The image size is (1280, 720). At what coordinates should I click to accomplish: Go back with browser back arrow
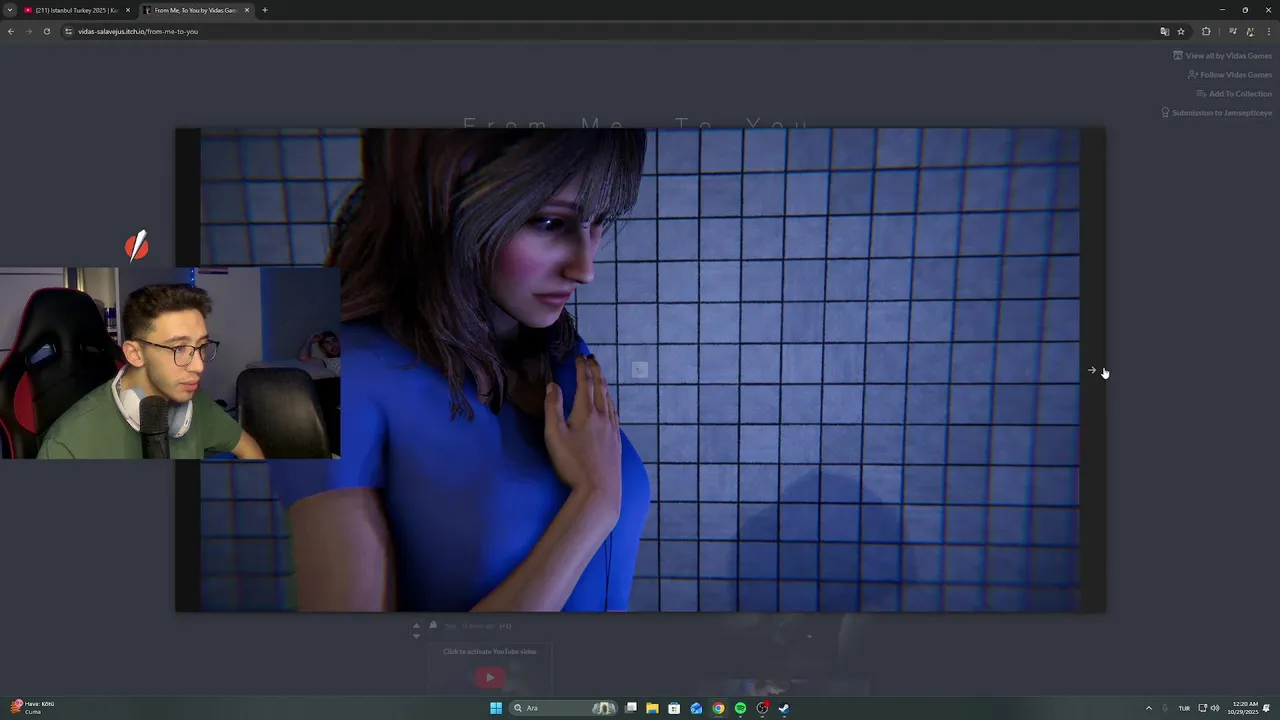(11, 31)
